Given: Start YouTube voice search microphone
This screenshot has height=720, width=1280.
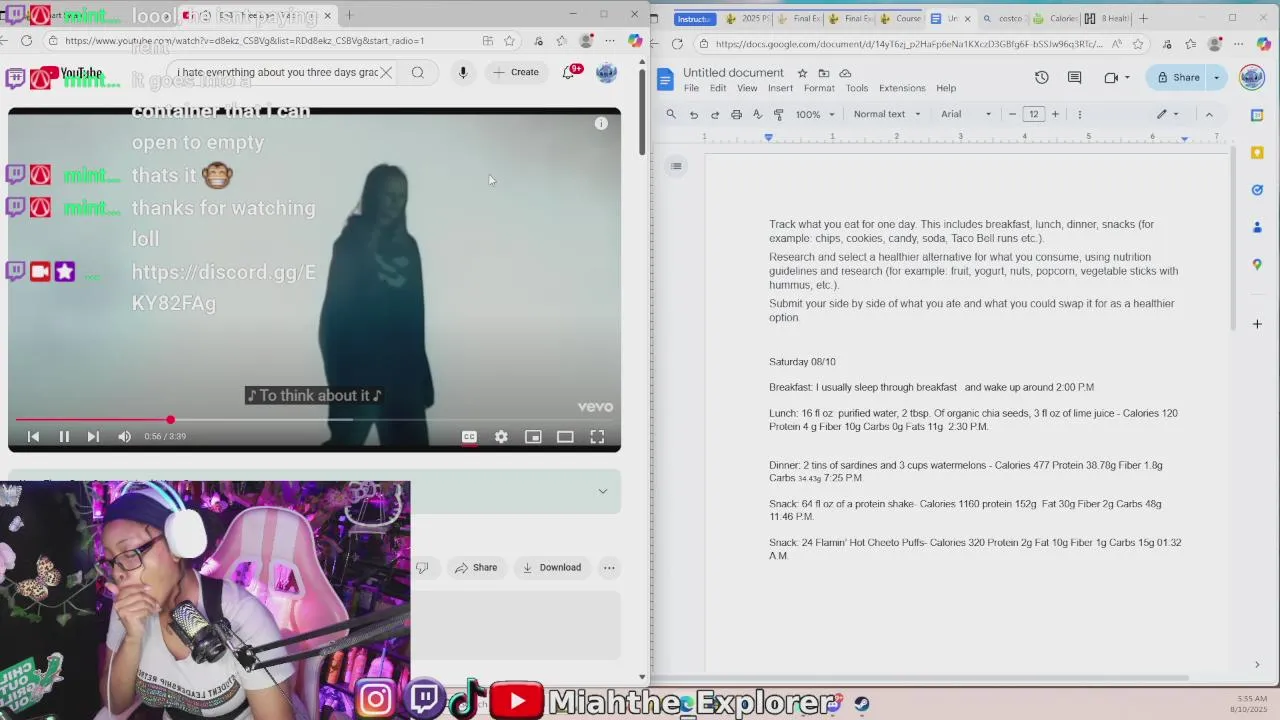Looking at the screenshot, I should pyautogui.click(x=463, y=72).
